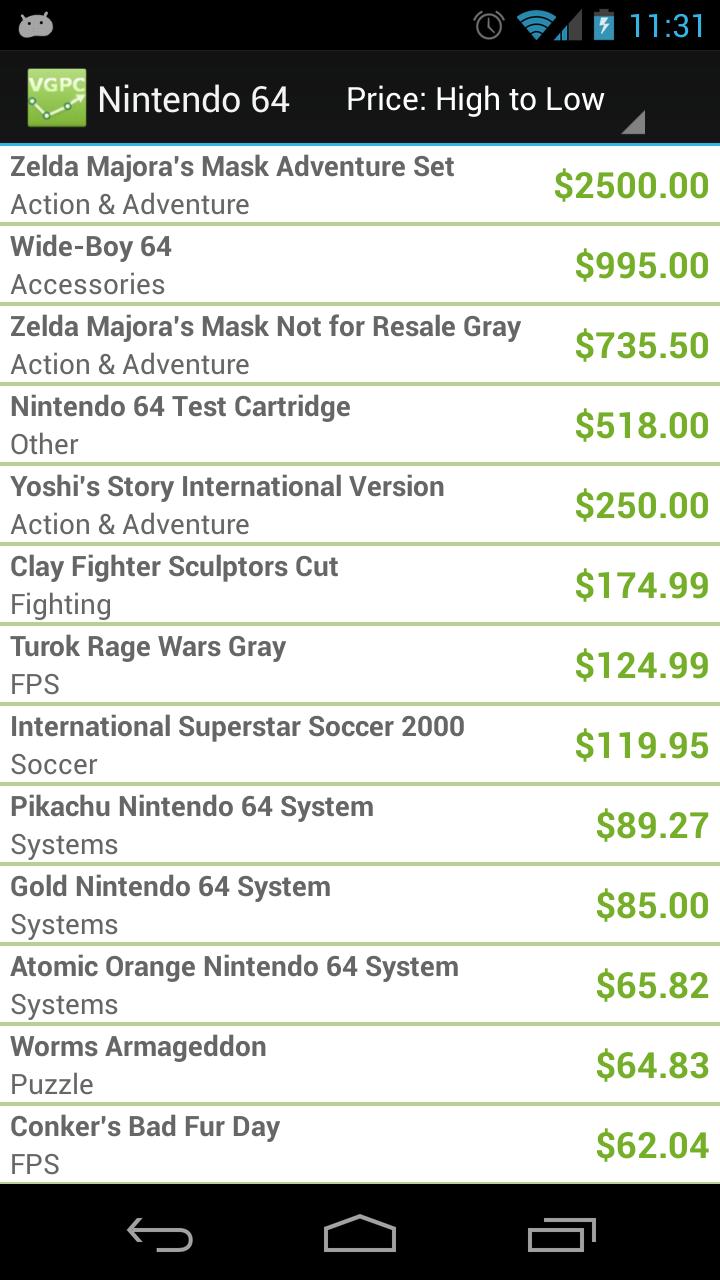Image resolution: width=720 pixels, height=1280 pixels.
Task: Tap the dropdown disclosure triangle in the action bar
Action: [x=634, y=124]
